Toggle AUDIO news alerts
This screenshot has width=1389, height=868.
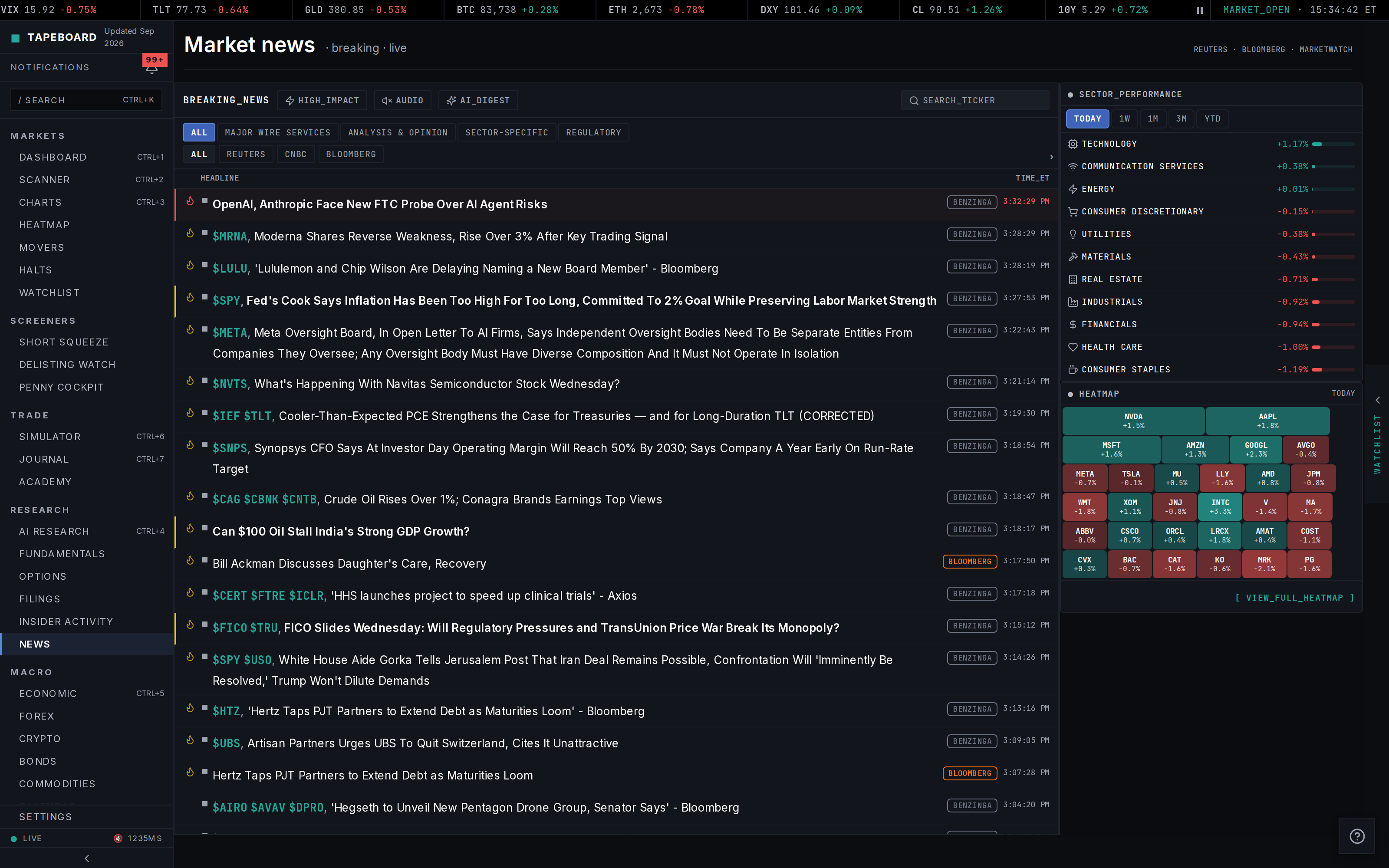click(402, 100)
